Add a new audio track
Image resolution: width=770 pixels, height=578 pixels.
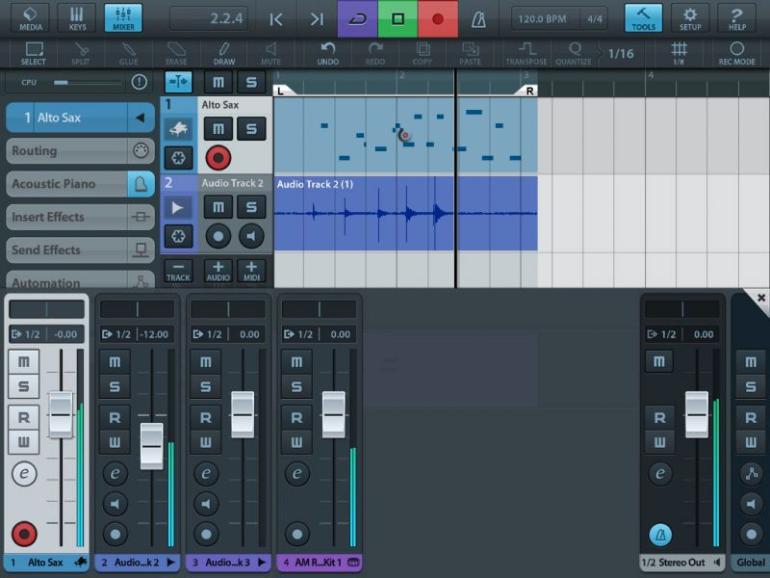[x=218, y=271]
